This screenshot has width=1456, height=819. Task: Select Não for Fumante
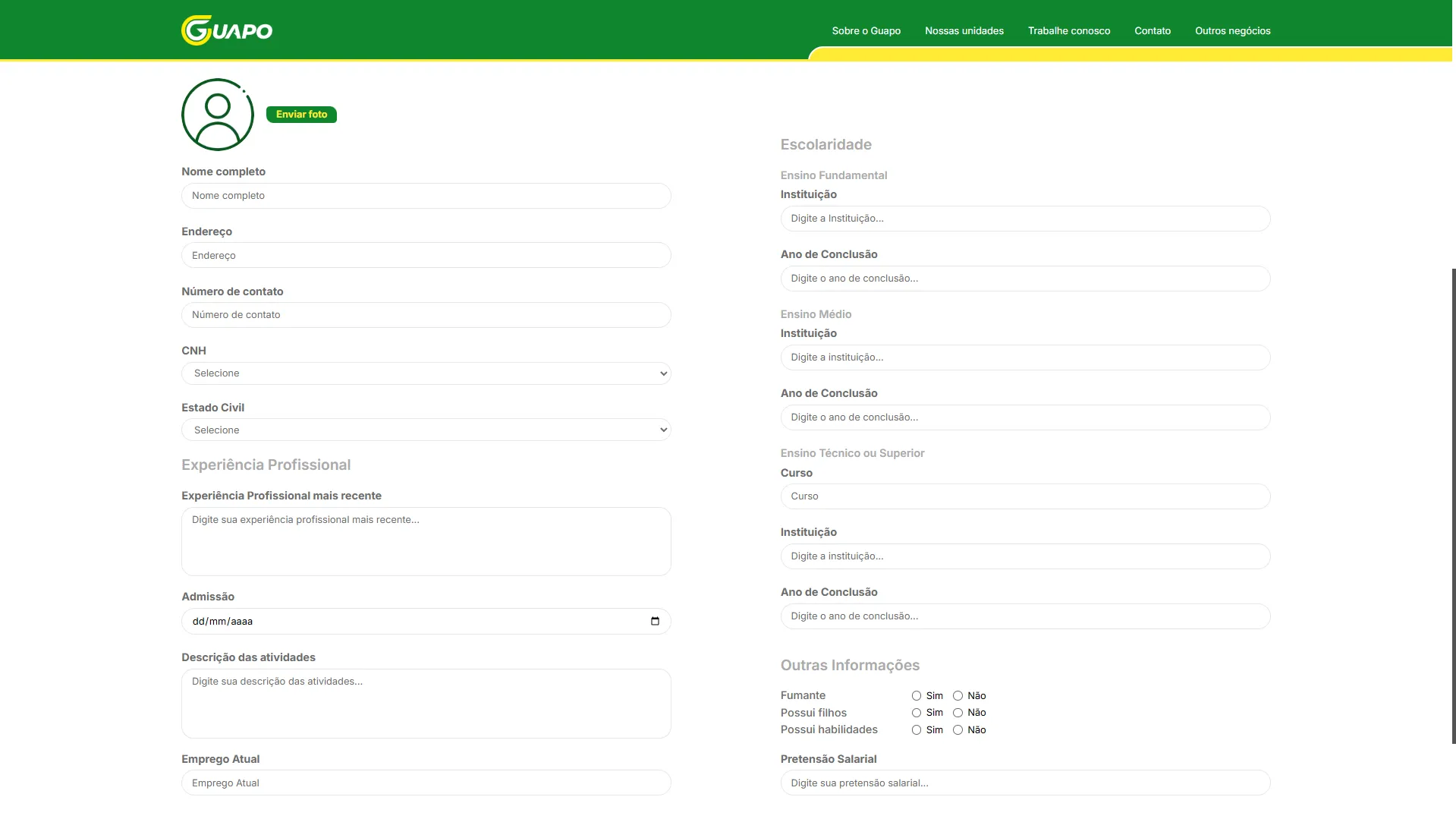pyautogui.click(x=958, y=695)
